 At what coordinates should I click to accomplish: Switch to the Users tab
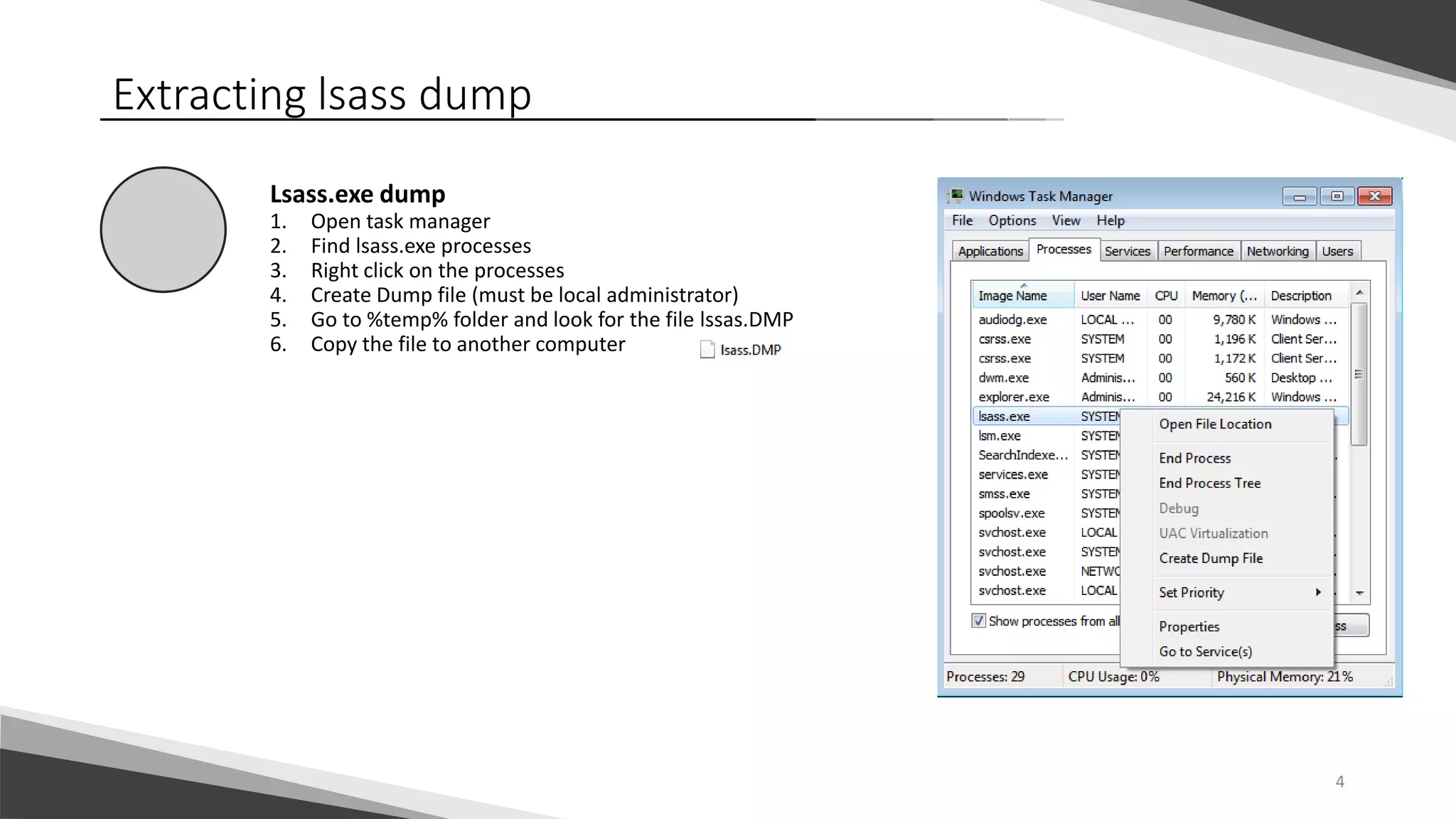coord(1337,251)
